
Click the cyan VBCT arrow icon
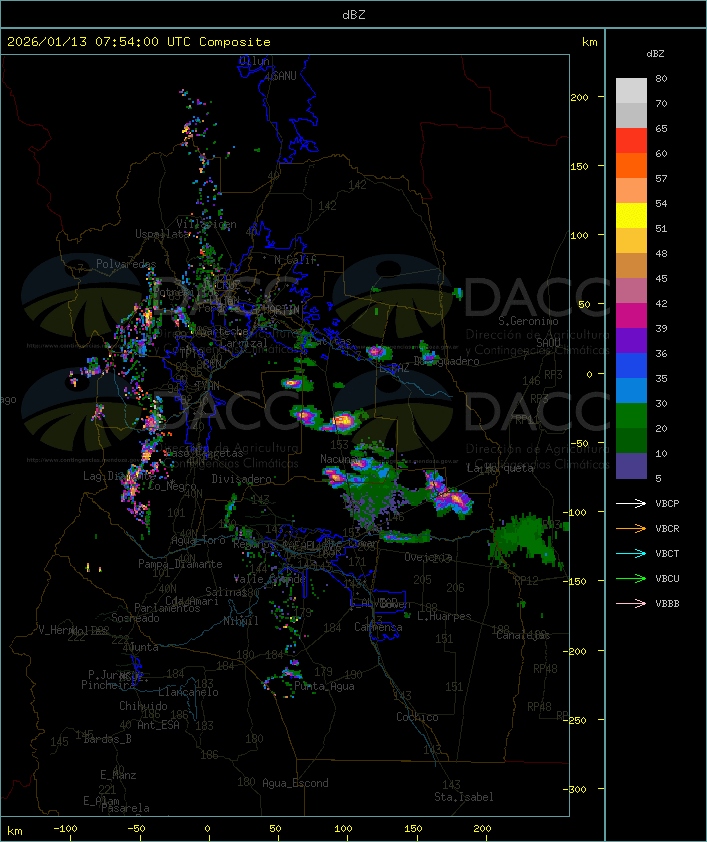(631, 553)
